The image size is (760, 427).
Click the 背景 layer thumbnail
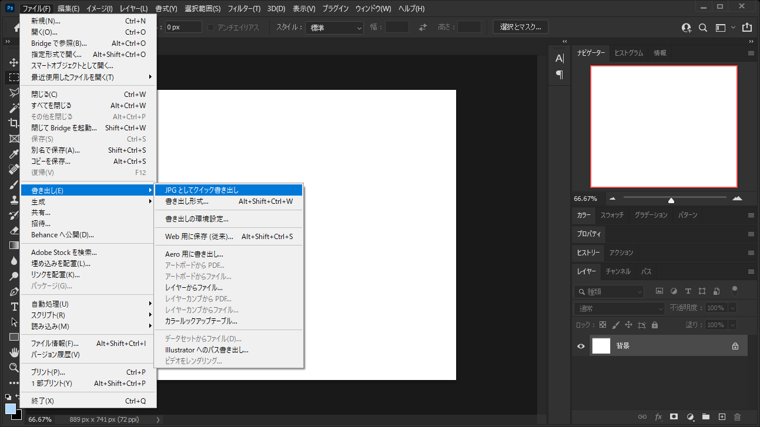point(601,346)
